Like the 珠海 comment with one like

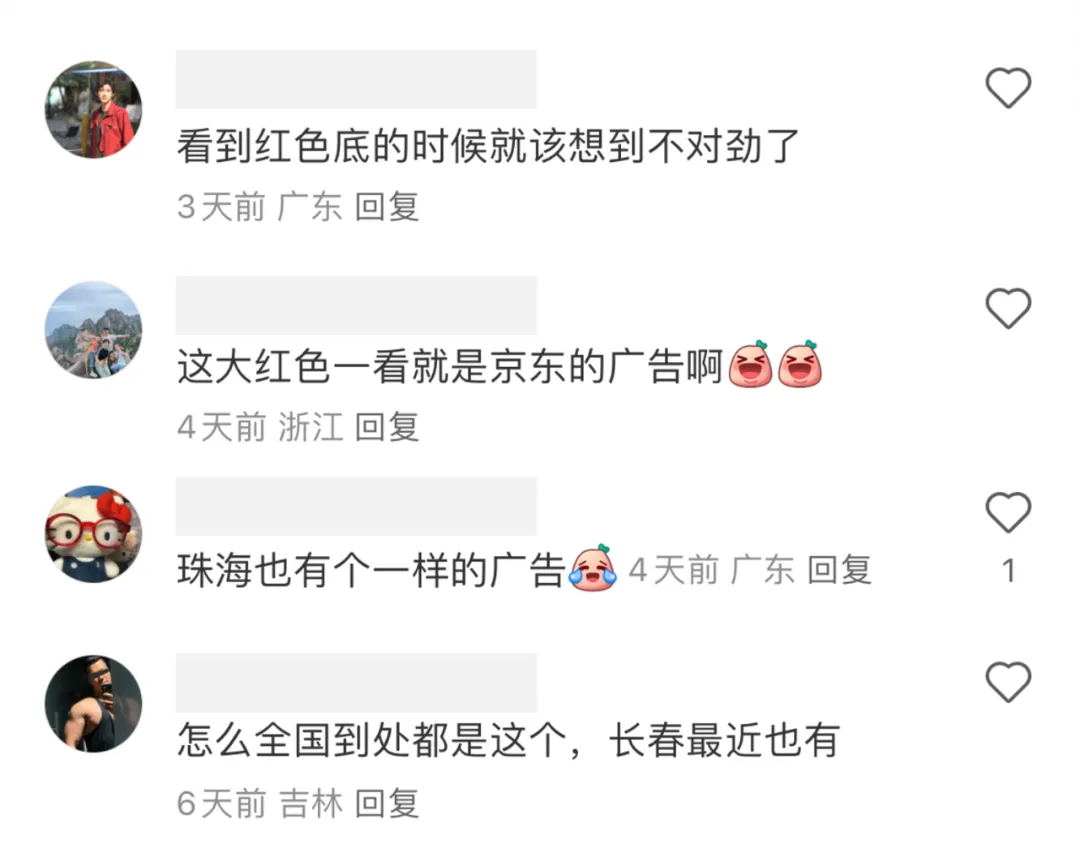[x=1008, y=512]
